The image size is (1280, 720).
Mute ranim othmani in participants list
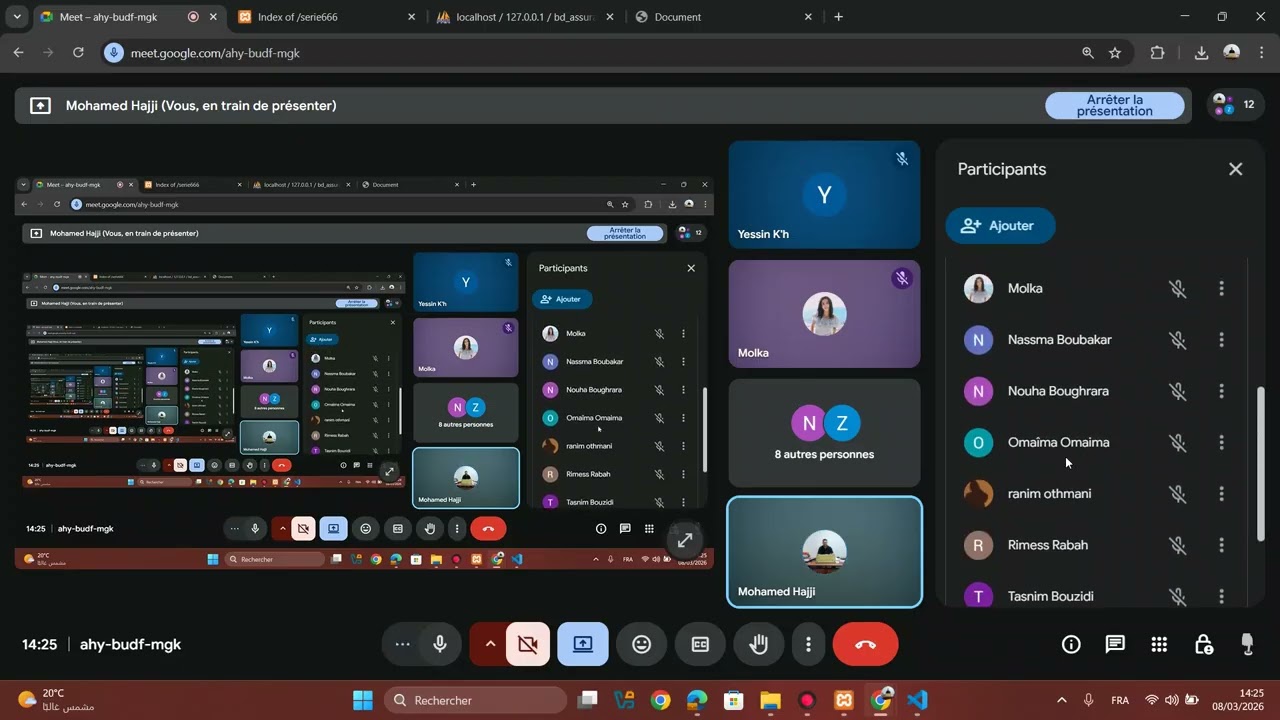[1178, 494]
